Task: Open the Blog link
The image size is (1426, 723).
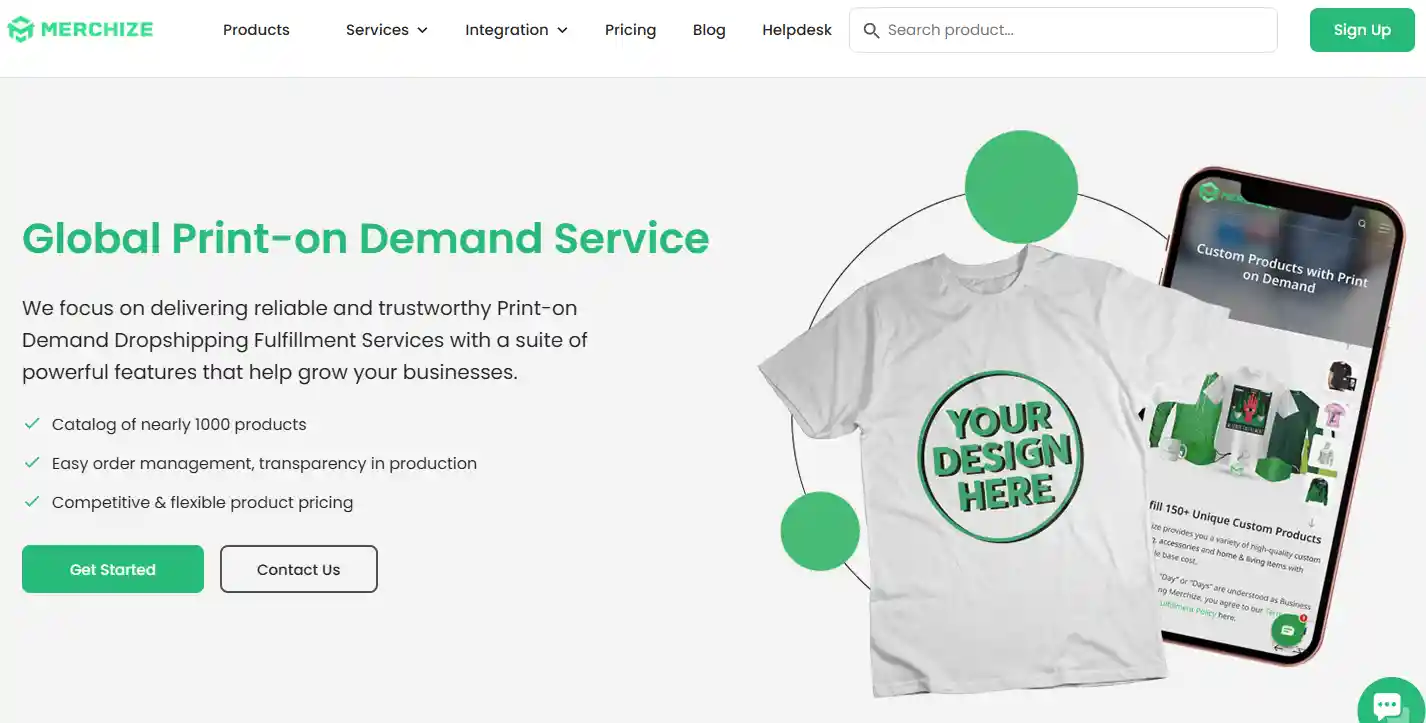Action: coord(709,30)
